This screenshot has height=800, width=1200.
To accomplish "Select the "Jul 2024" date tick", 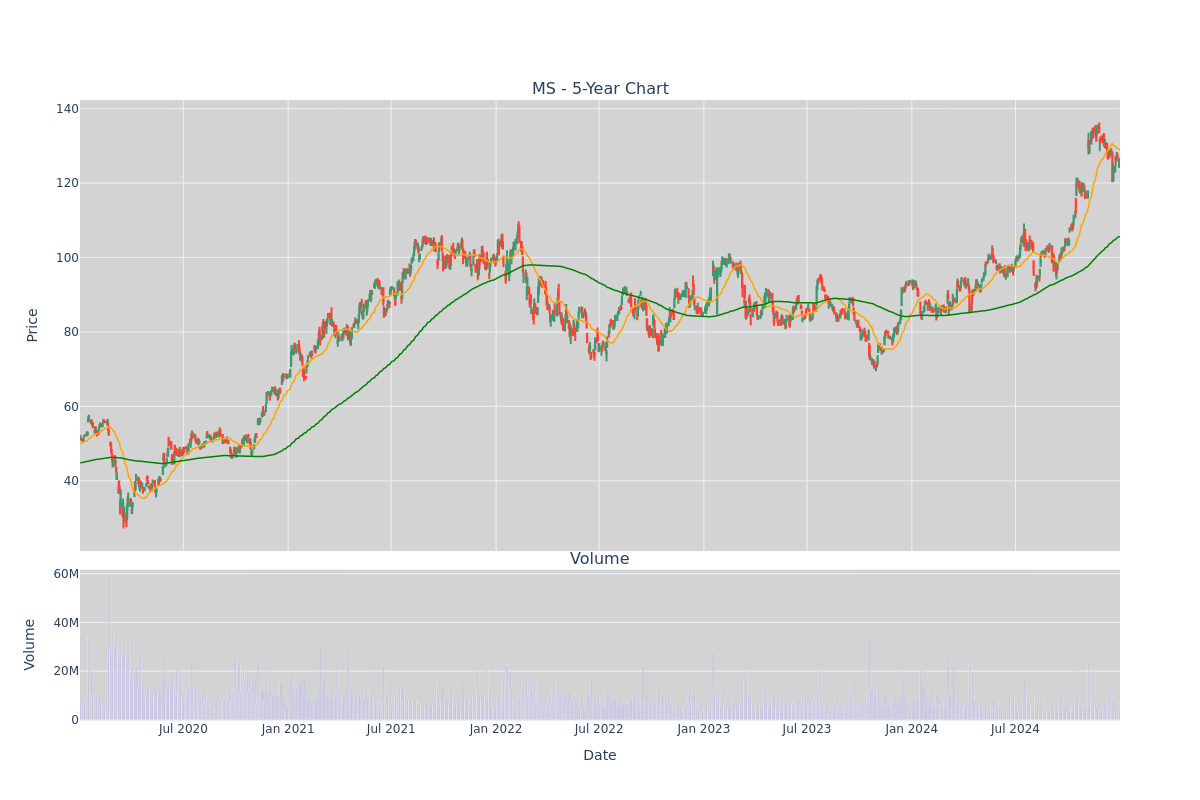I will click(x=1015, y=729).
